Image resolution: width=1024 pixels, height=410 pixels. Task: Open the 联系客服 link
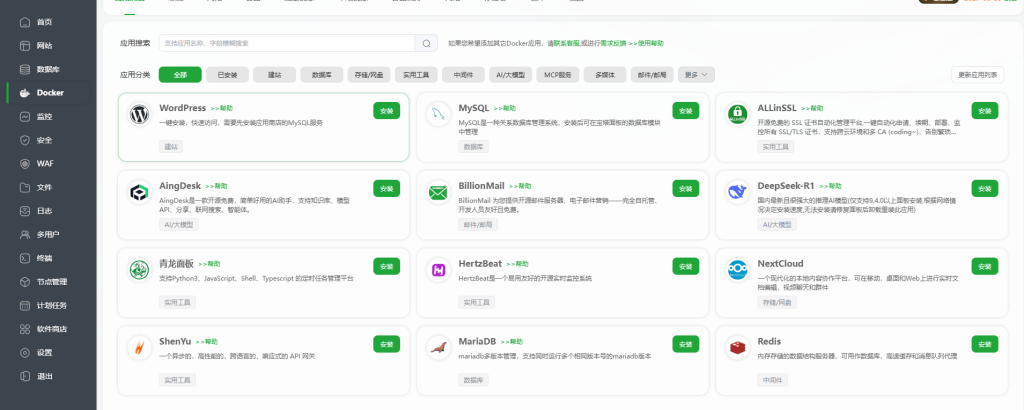(567, 43)
